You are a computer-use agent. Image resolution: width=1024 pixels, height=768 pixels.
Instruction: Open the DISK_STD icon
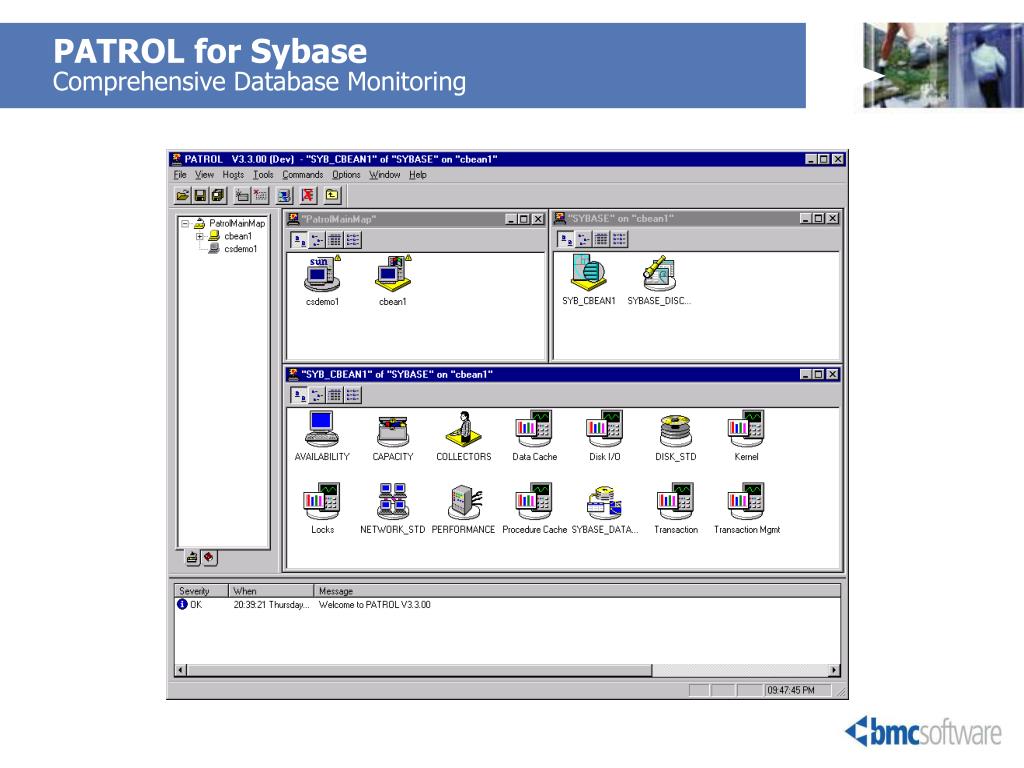(x=675, y=430)
